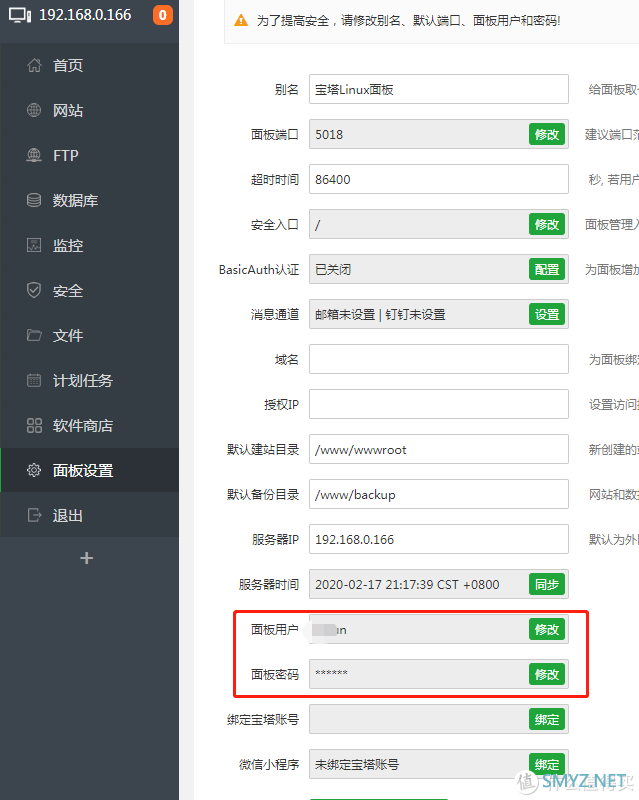Click the 默认建站目录 field /www/wwwroot
639x800 pixels.
[x=438, y=449]
